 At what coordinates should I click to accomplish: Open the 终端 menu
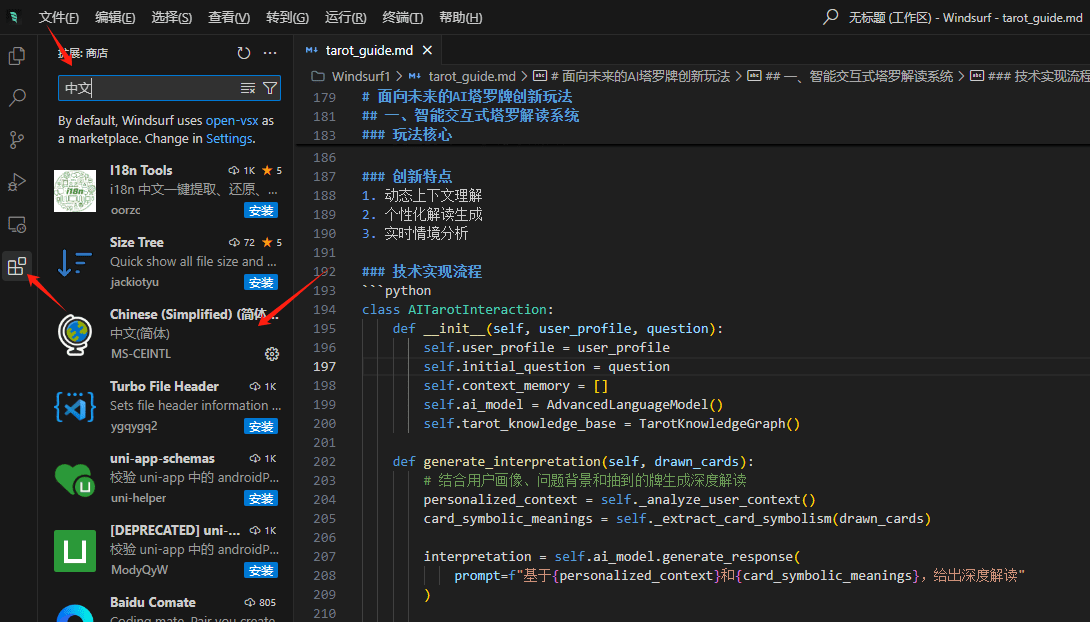click(x=402, y=17)
